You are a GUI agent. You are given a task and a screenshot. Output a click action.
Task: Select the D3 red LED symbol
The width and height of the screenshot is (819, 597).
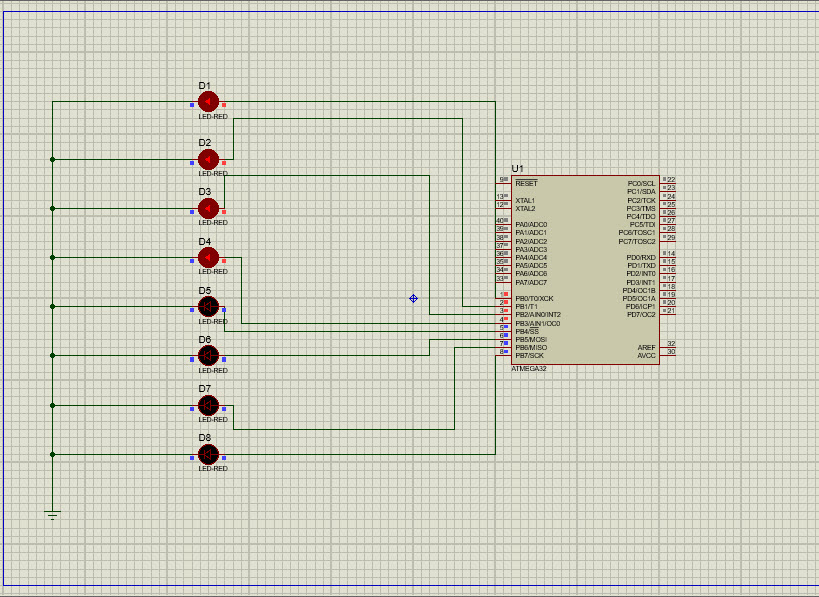(208, 208)
